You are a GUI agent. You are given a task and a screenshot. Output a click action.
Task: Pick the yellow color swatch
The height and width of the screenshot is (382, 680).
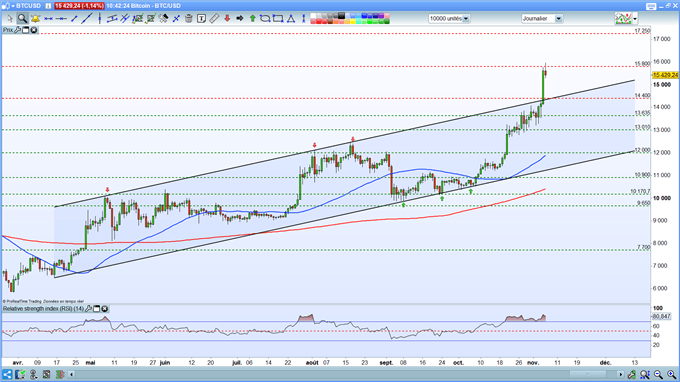click(352, 21)
